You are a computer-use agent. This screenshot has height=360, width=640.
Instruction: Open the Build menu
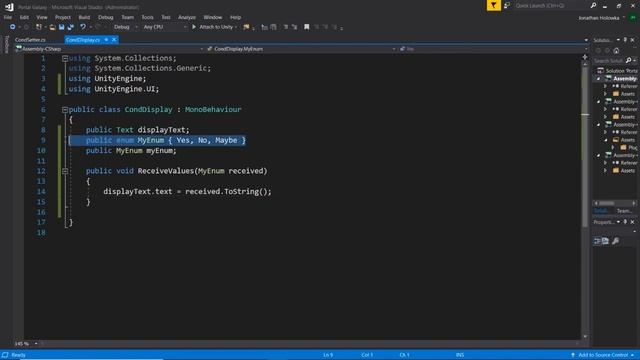click(x=84, y=17)
